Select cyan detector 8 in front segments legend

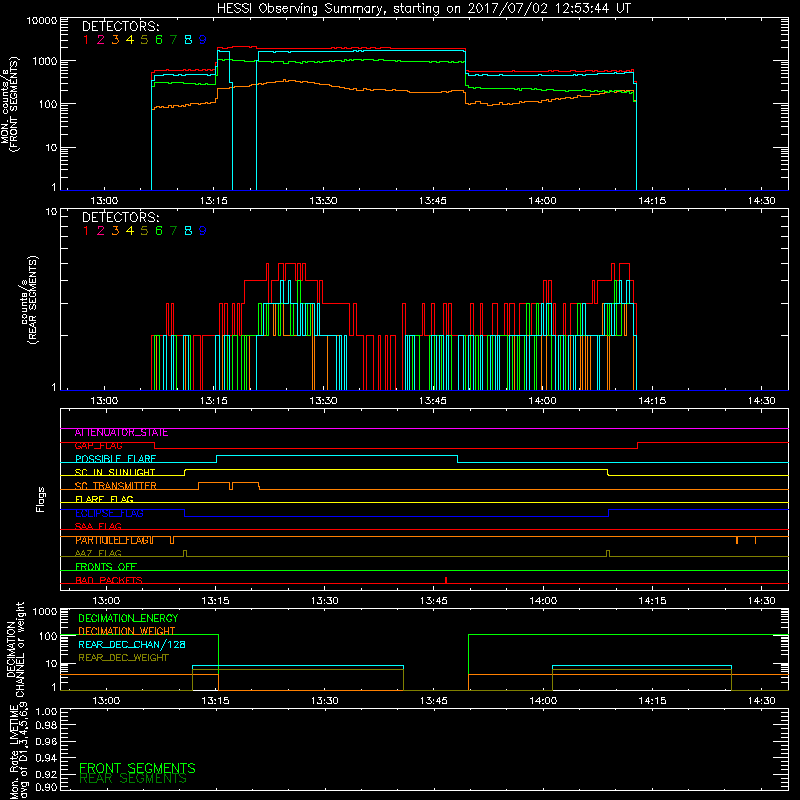[188, 40]
